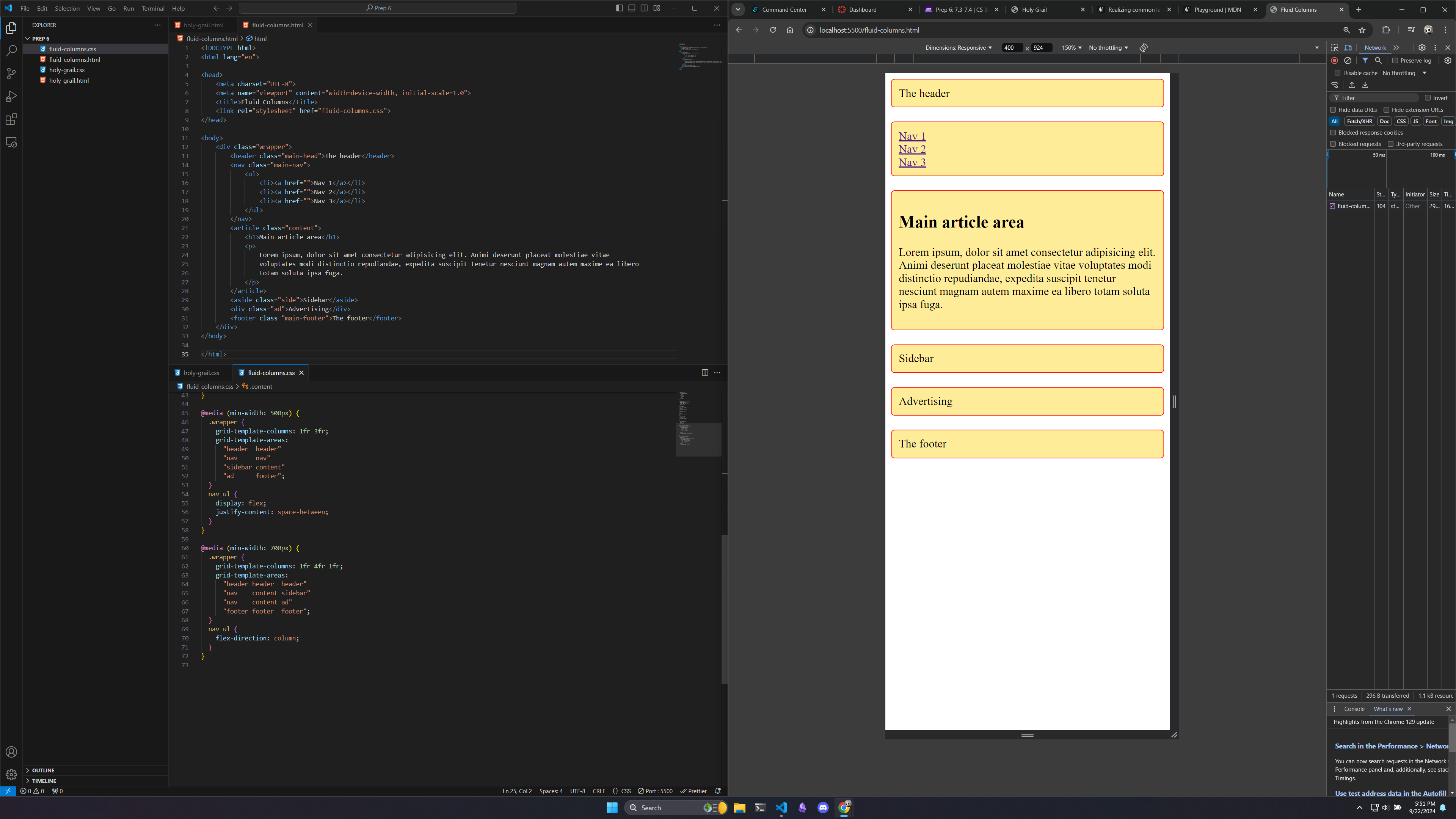Viewport: 1456px width, 819px height.
Task: Enable the Preserve log checkbox
Action: coord(1395,61)
